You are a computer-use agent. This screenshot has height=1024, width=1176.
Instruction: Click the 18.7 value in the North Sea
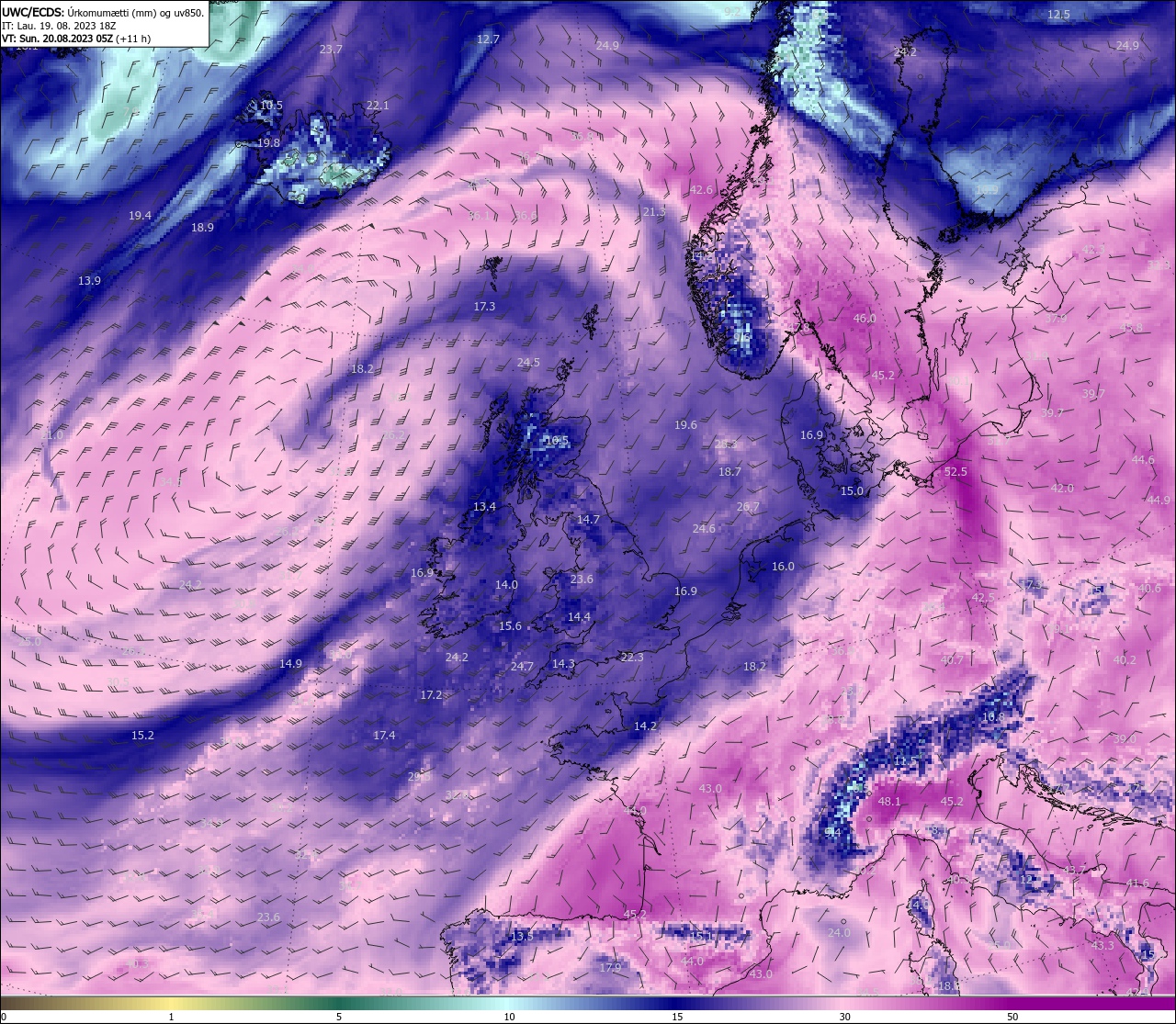(729, 472)
